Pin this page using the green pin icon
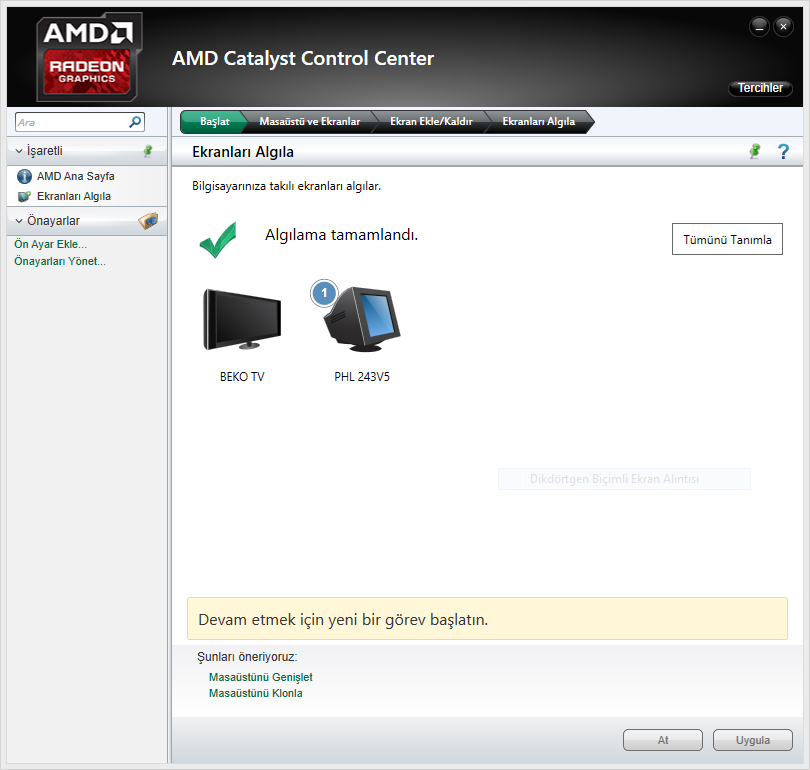810x770 pixels. pos(755,151)
